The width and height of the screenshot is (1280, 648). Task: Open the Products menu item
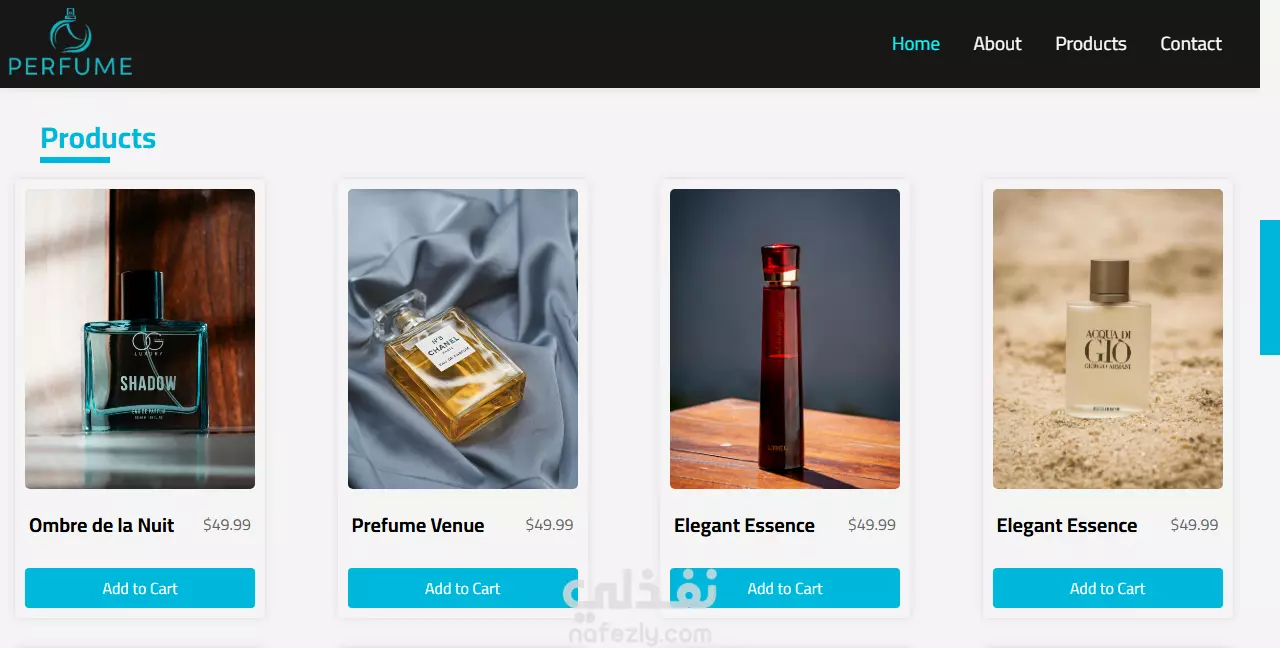point(1091,44)
